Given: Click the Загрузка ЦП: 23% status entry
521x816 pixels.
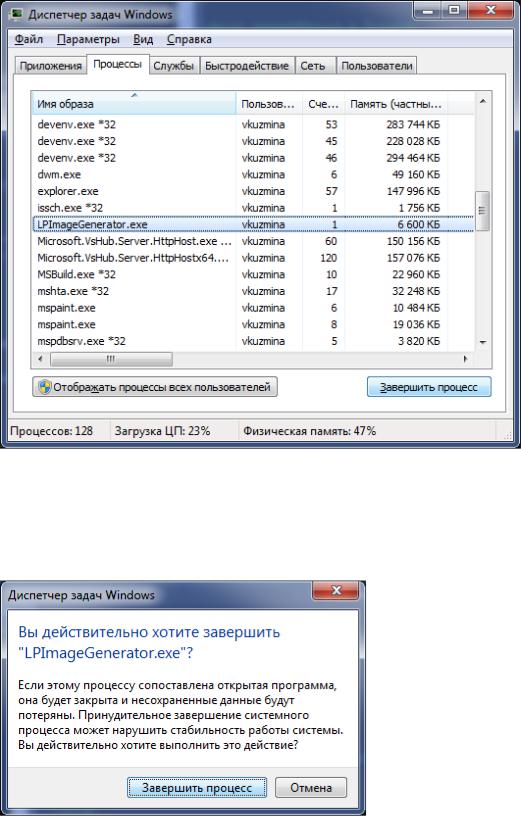Looking at the screenshot, I should 162,431.
